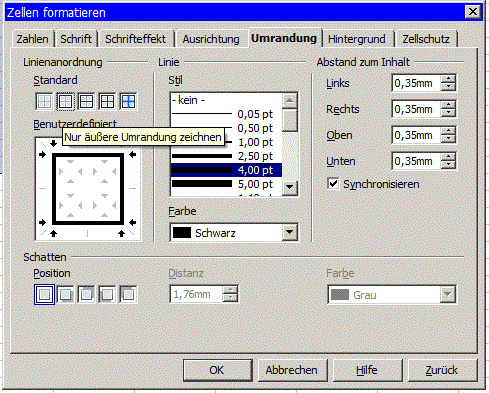Open help via the Hilfe button
The height and width of the screenshot is (393, 489).
click(x=367, y=370)
